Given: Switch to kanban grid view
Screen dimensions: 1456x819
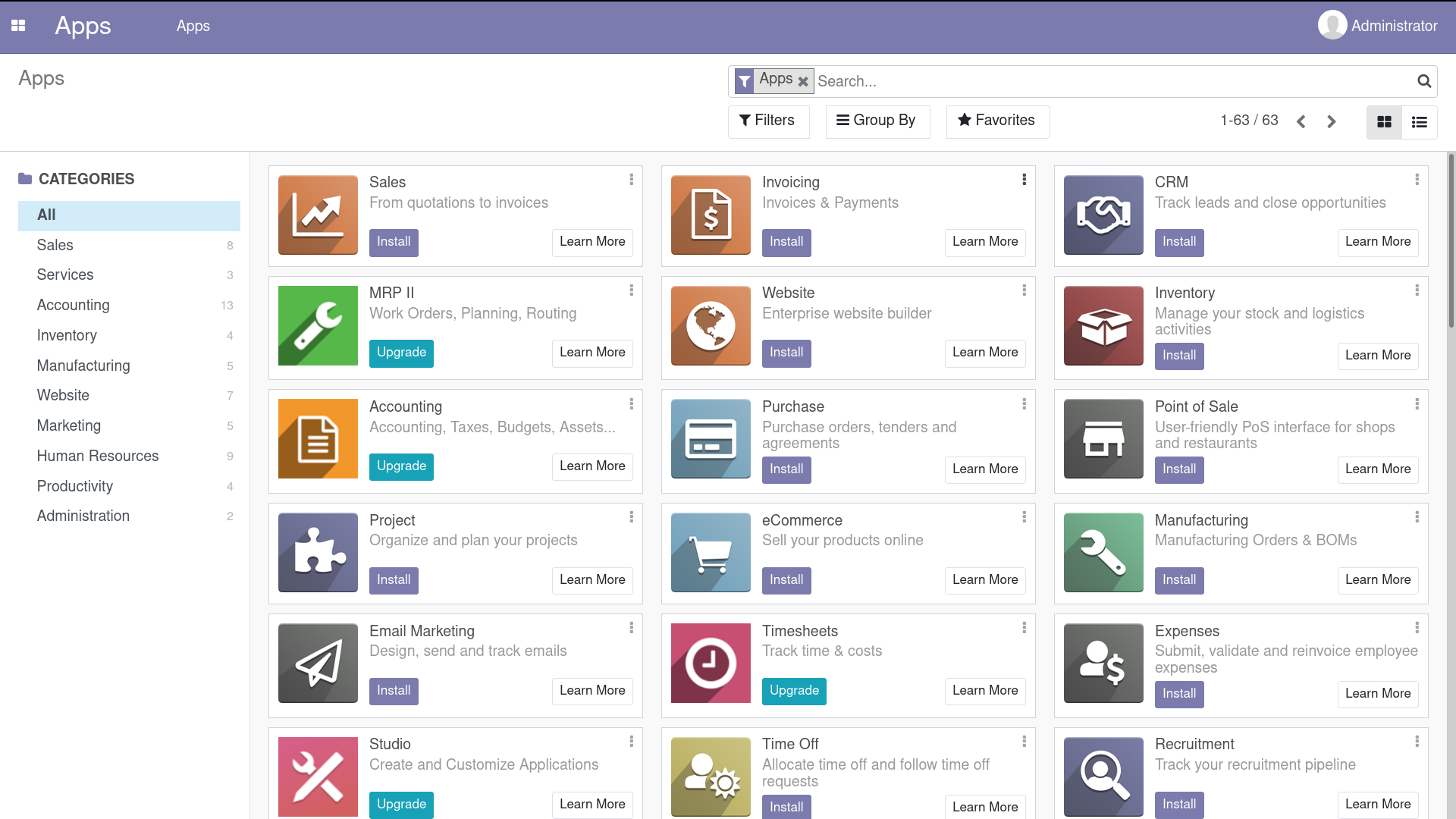Looking at the screenshot, I should click(1384, 122).
